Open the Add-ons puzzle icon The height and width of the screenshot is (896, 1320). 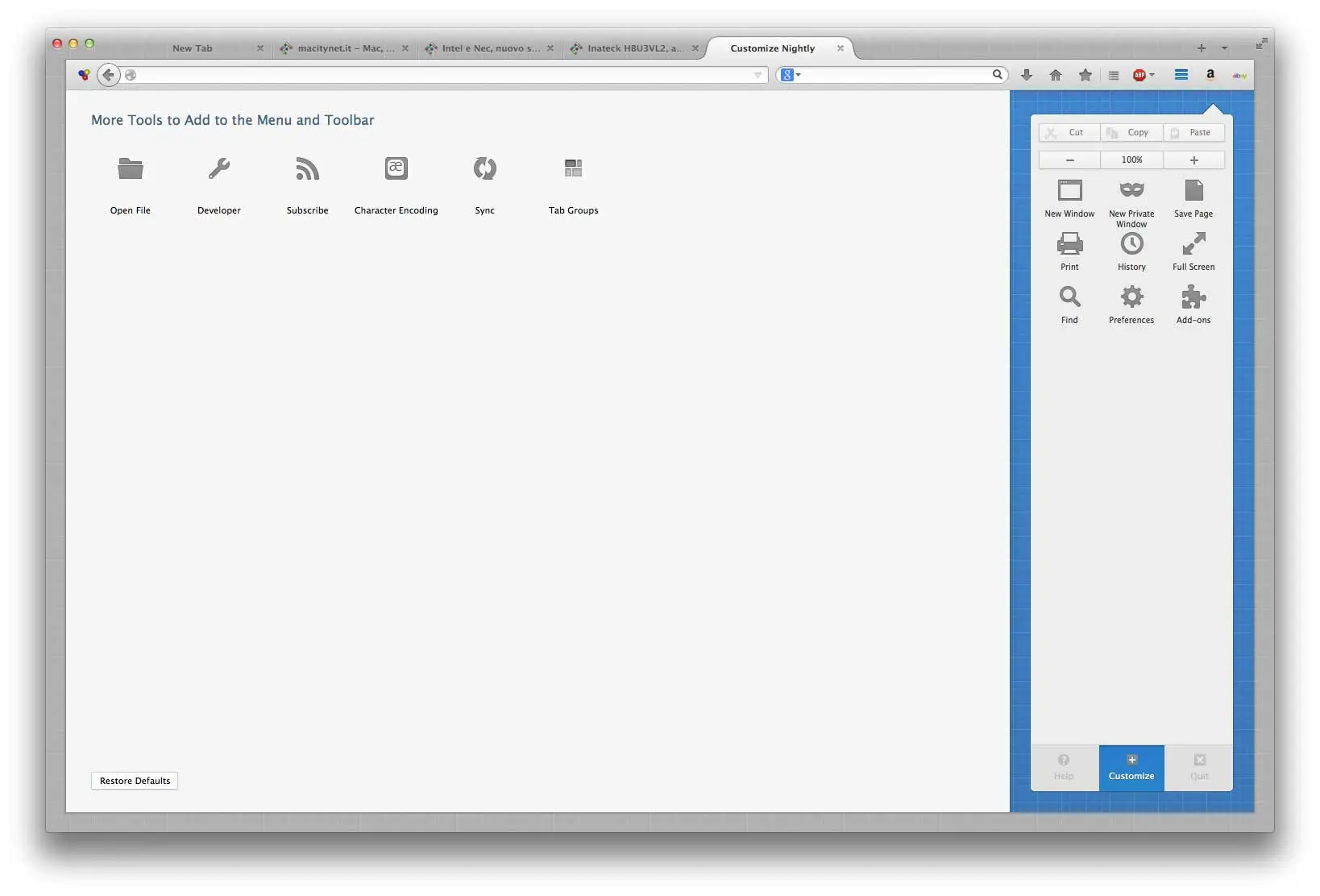[1193, 297]
